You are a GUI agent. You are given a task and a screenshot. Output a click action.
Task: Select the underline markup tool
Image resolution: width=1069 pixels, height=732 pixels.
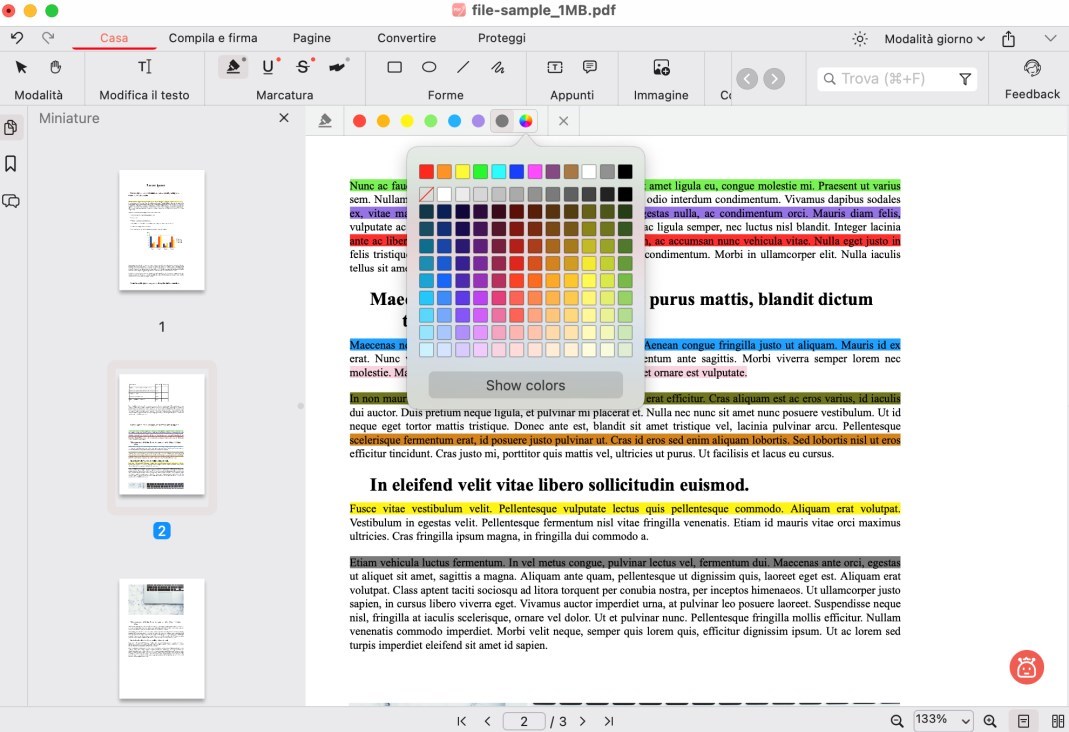pos(268,67)
